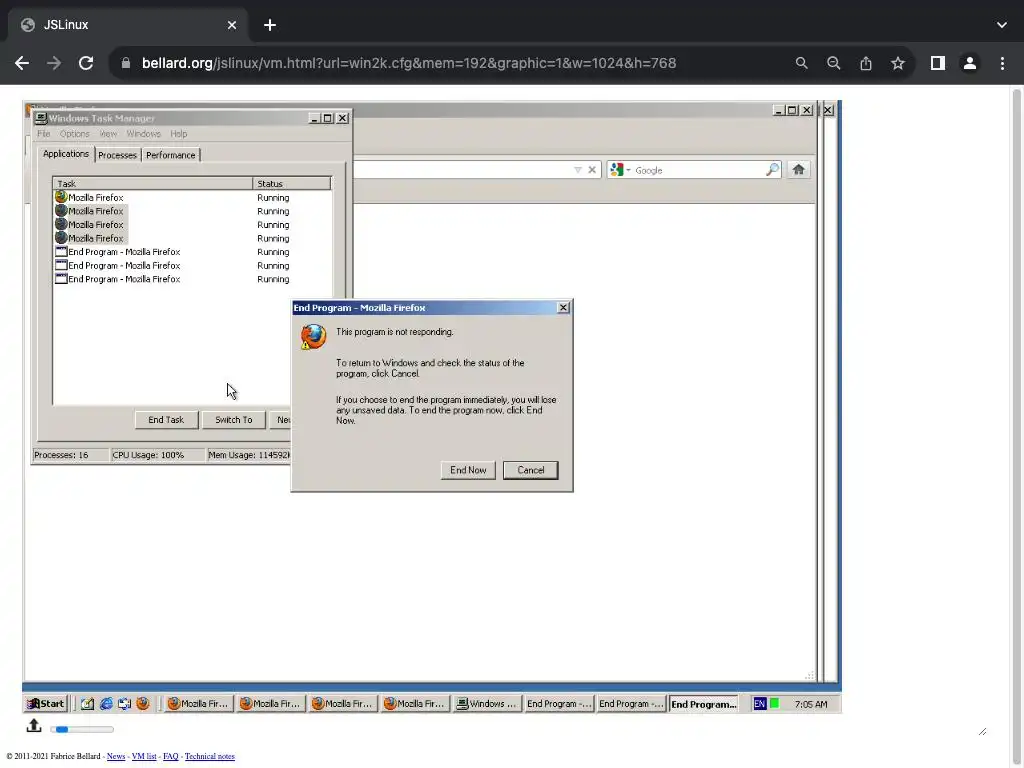Launch Outlook Express from quick launch
Screen dimensions: 1024x768
click(x=124, y=704)
